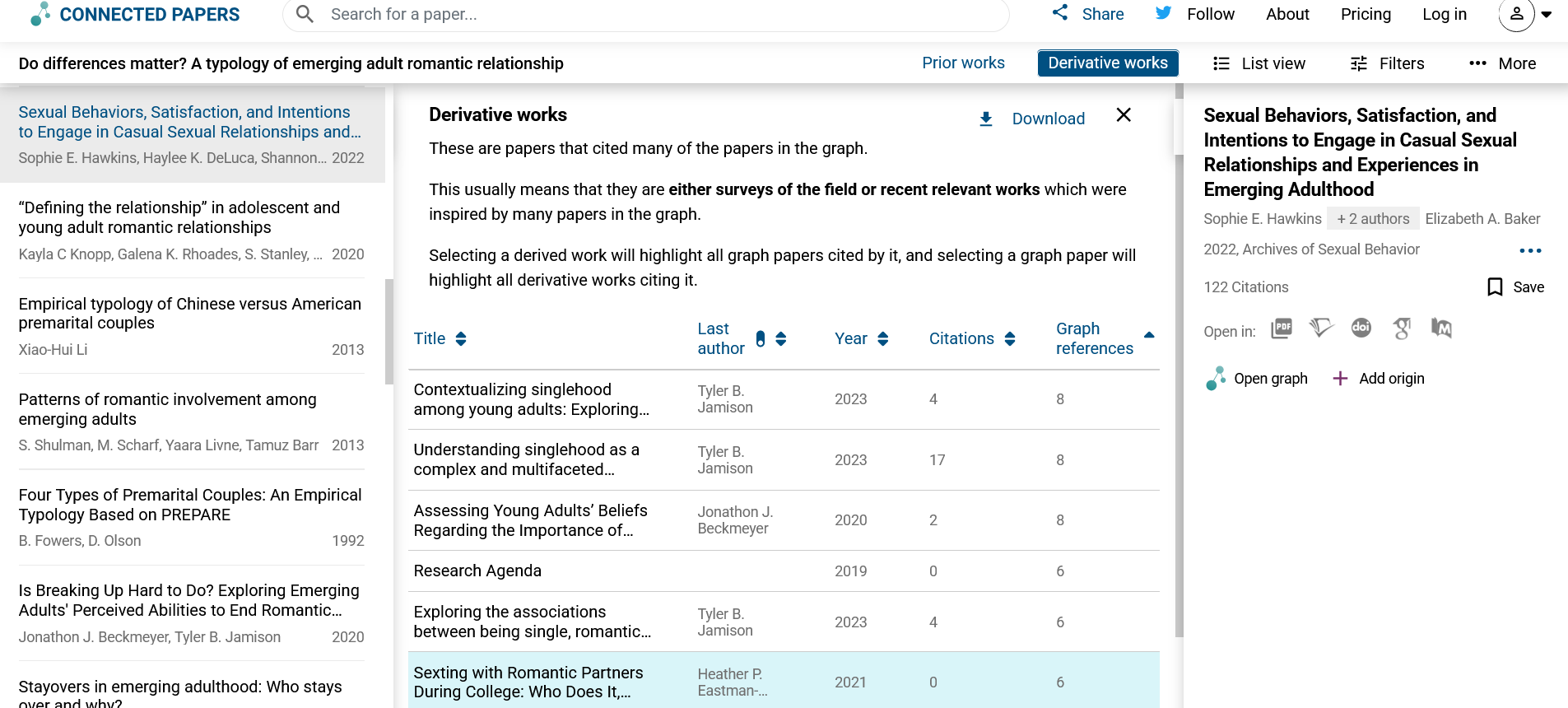Expand the '+ 2 authors' chip
Image resolution: width=1568 pixels, height=708 pixels.
1373,219
